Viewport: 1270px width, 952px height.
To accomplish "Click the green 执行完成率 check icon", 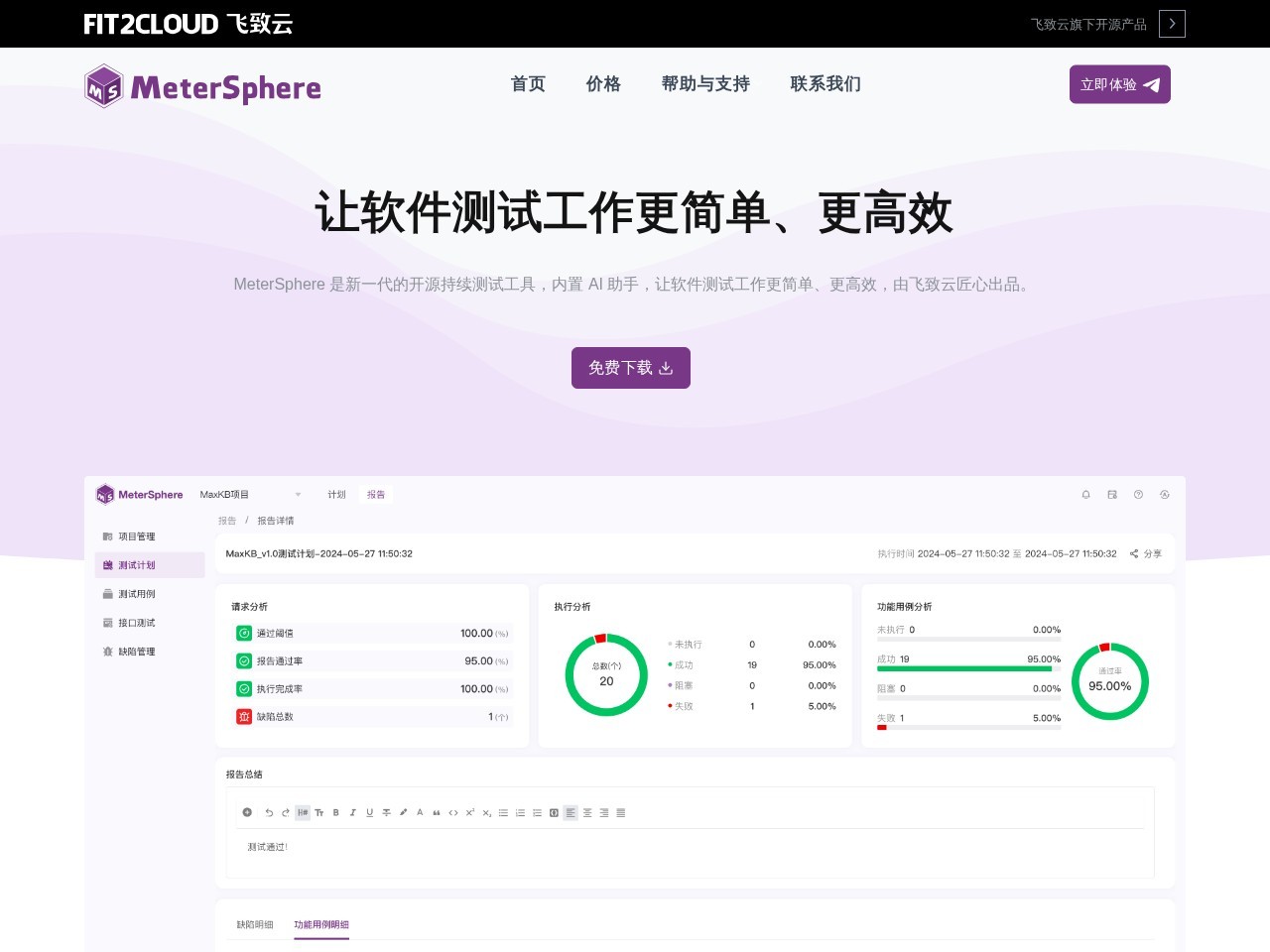I will click(244, 688).
